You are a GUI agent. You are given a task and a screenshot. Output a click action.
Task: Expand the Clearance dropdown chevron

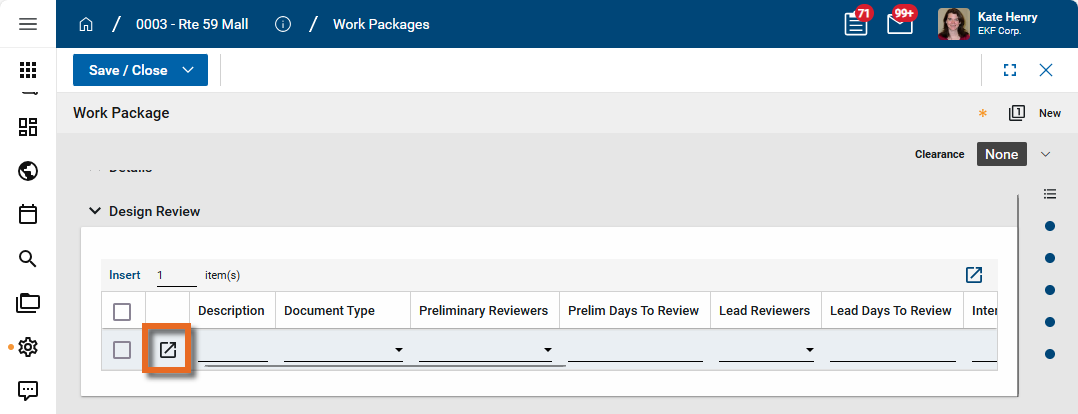coord(1046,154)
